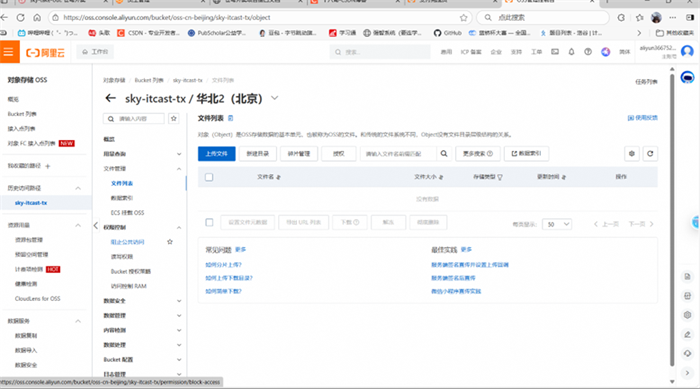Click the cloud shell icon in header
The width and height of the screenshot is (700, 389).
click(555, 52)
